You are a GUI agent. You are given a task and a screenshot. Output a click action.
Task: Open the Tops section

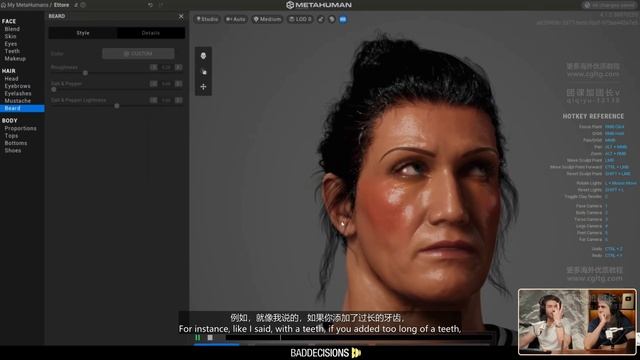(x=11, y=136)
